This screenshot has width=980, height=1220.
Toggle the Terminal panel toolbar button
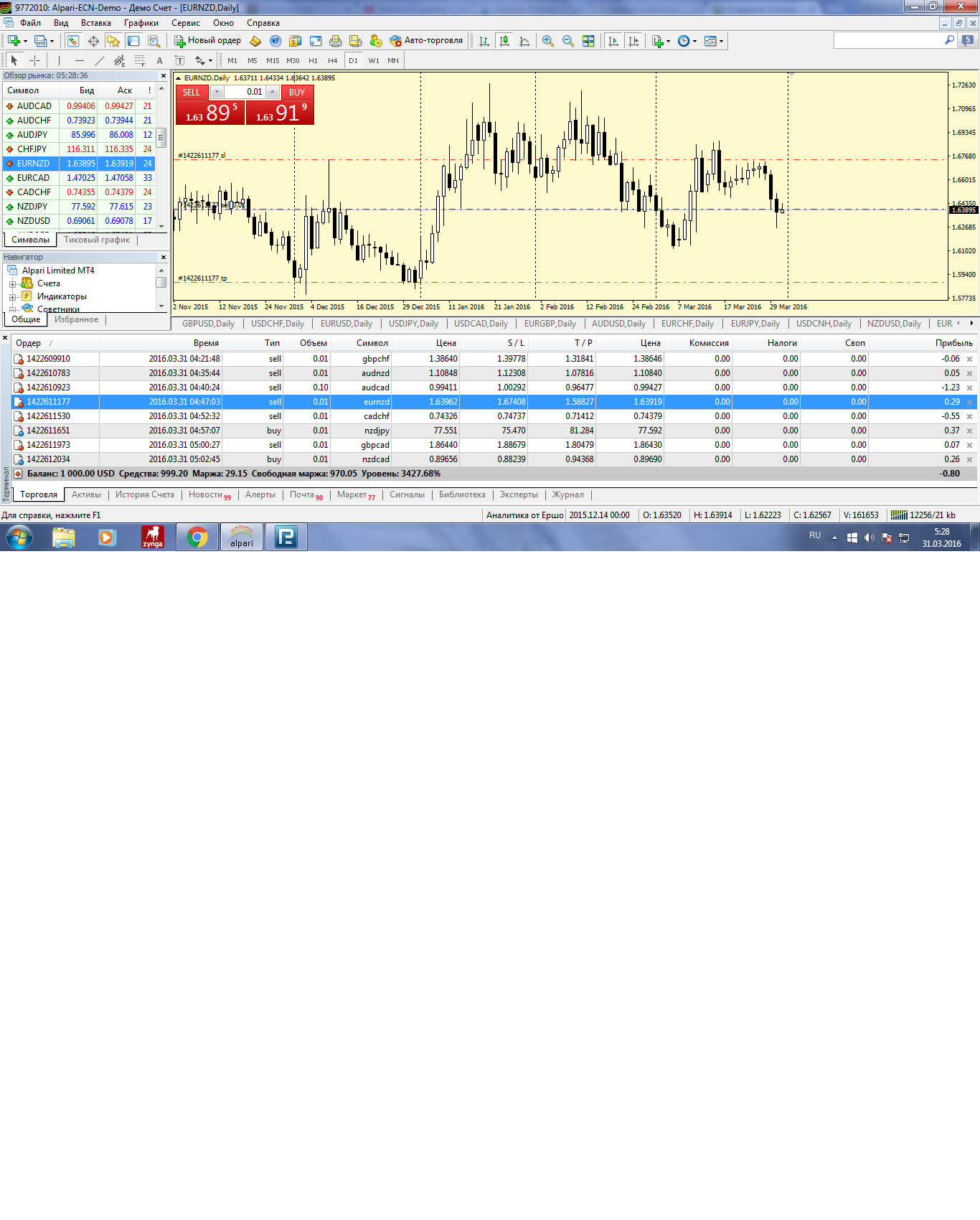(133, 41)
